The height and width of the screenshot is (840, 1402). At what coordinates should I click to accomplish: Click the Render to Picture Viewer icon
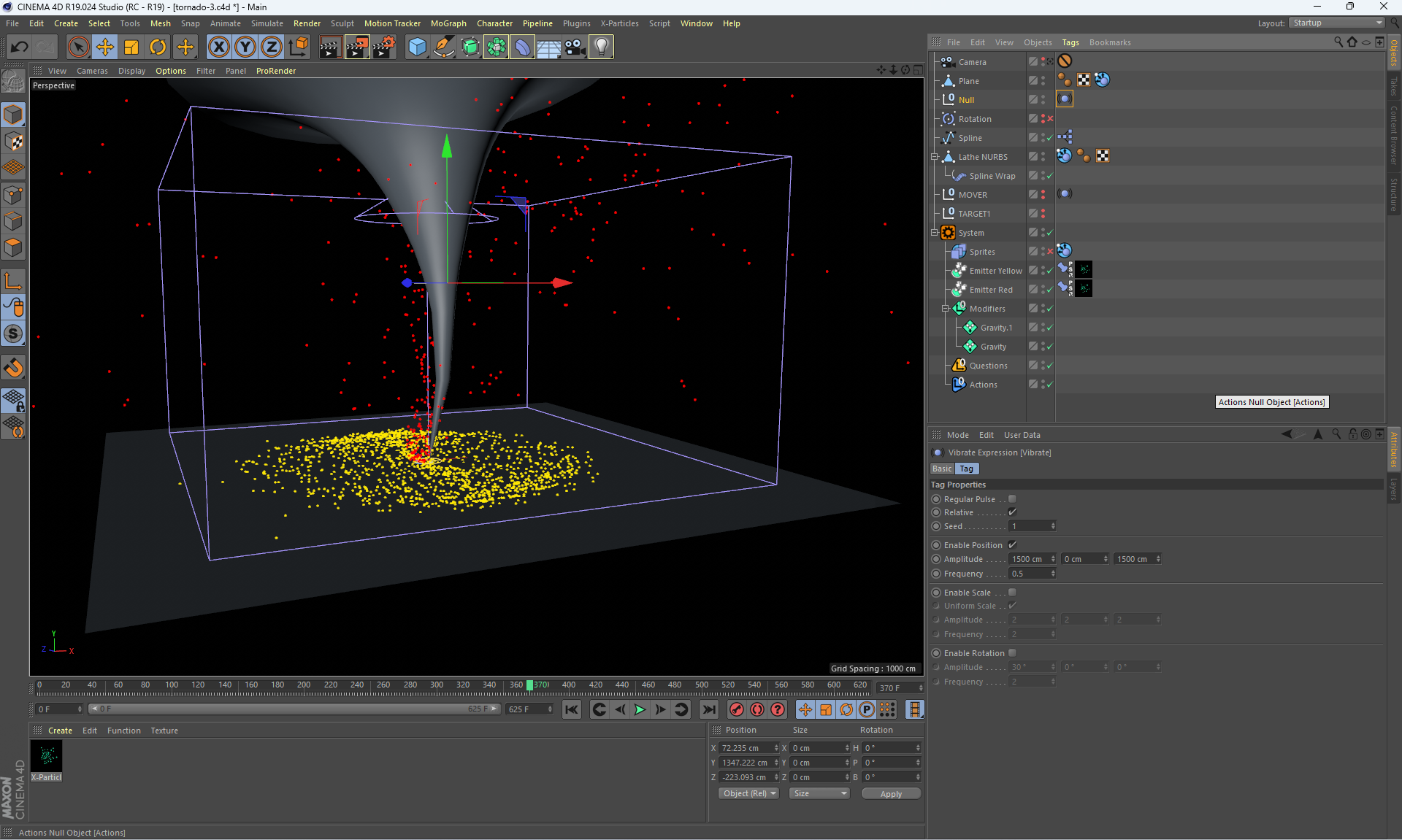pos(356,47)
